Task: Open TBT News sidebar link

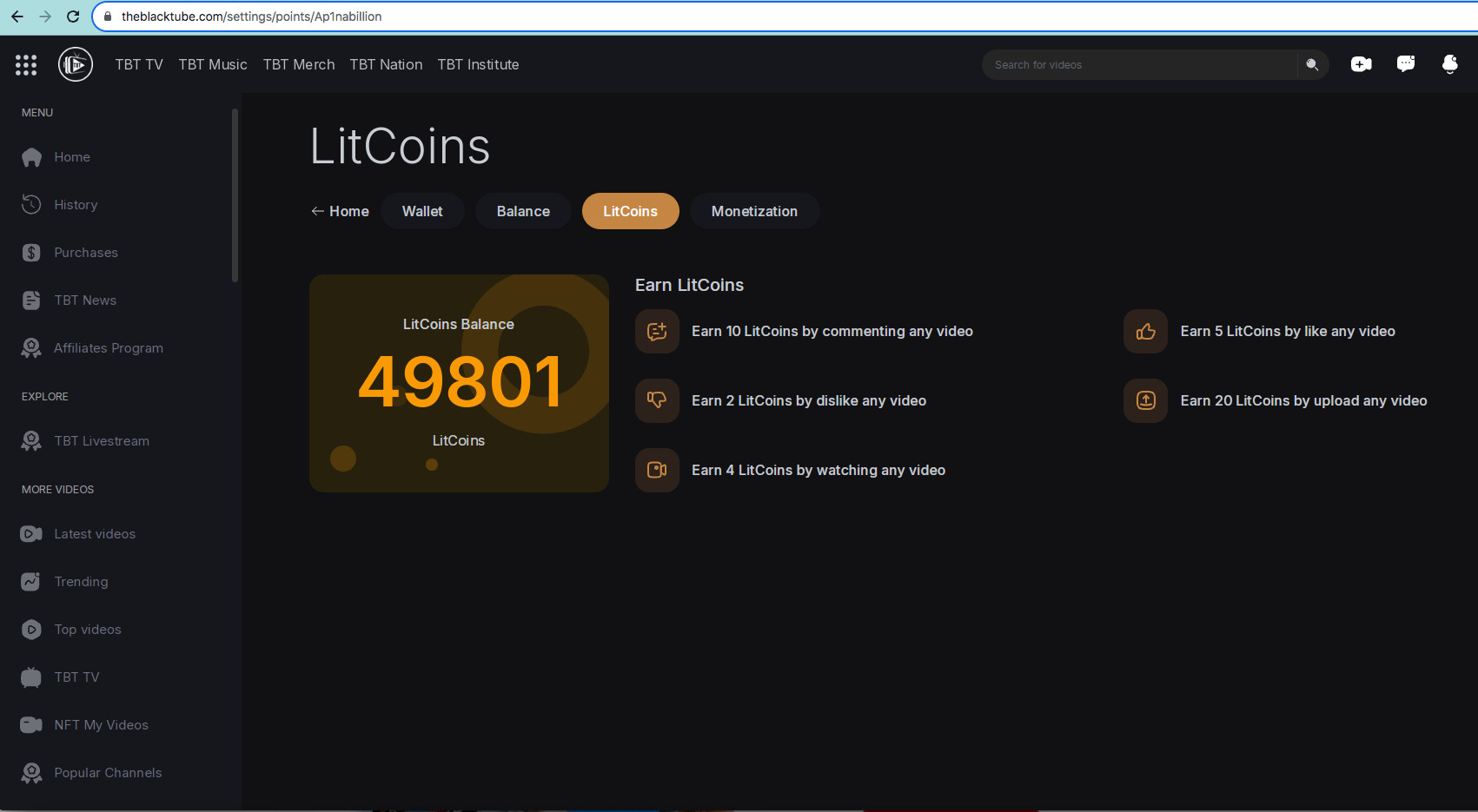Action: point(85,300)
